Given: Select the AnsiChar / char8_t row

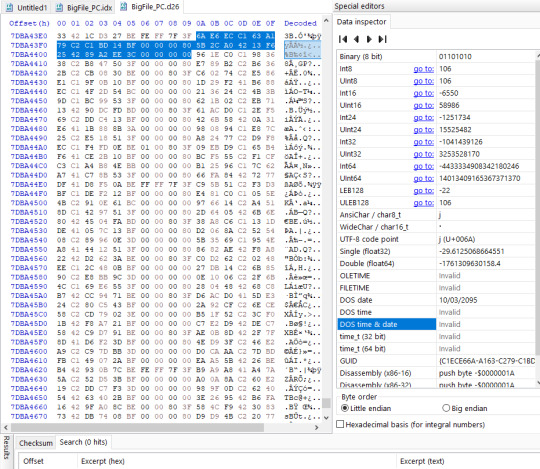Looking at the screenshot, I should [x=436, y=215].
